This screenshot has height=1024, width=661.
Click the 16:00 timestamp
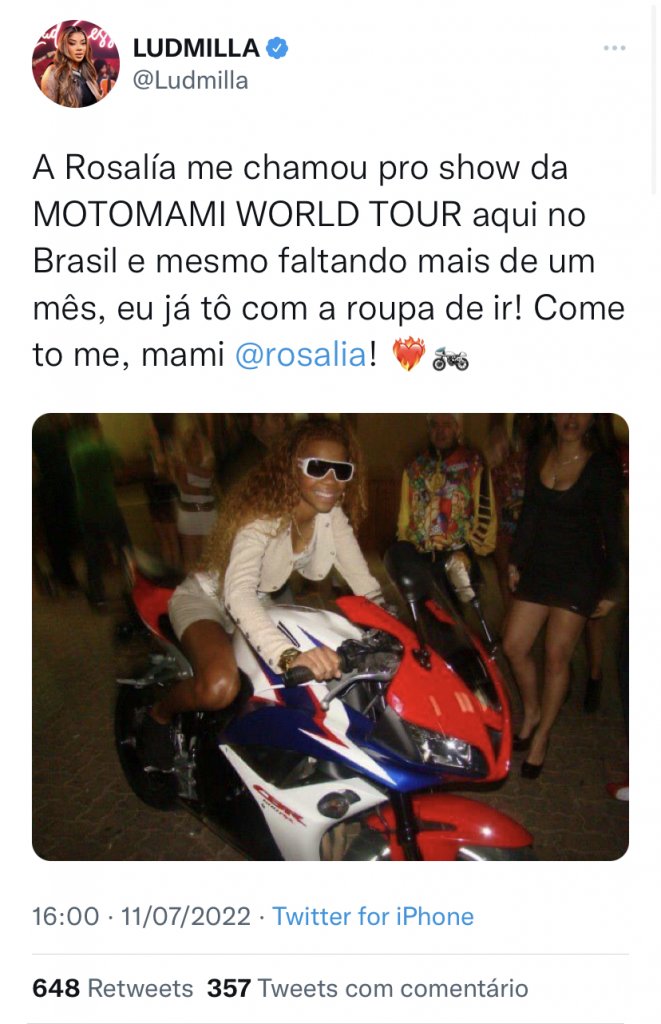[65, 916]
